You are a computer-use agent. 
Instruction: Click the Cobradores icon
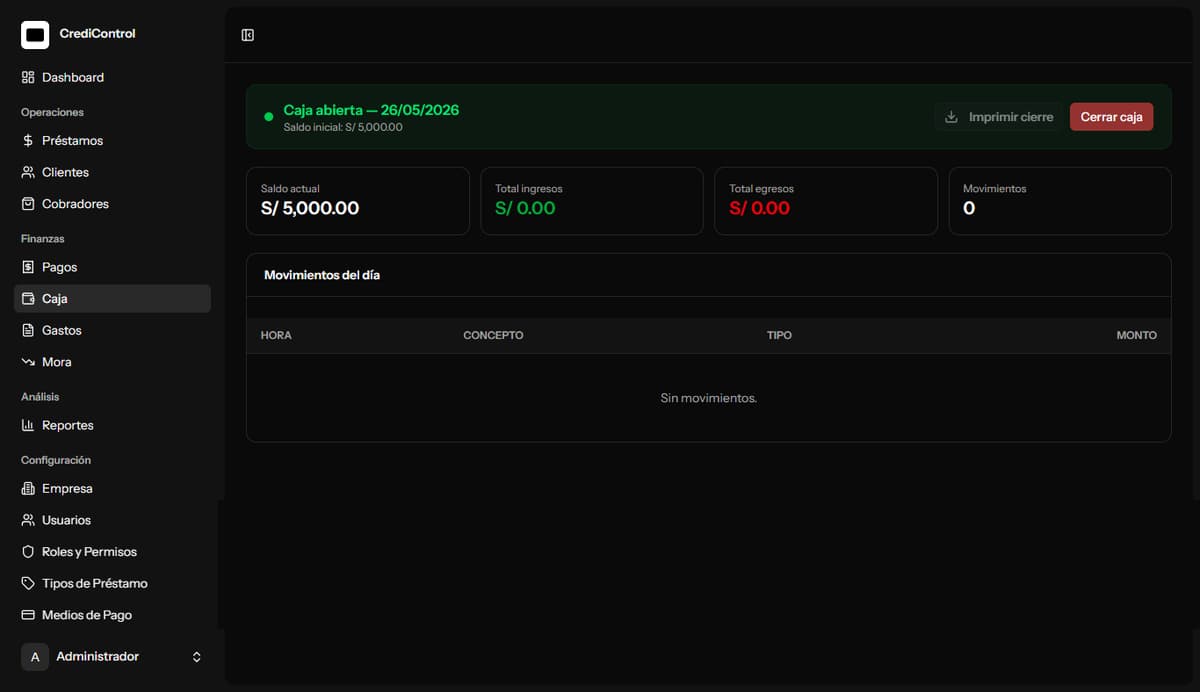tap(28, 204)
